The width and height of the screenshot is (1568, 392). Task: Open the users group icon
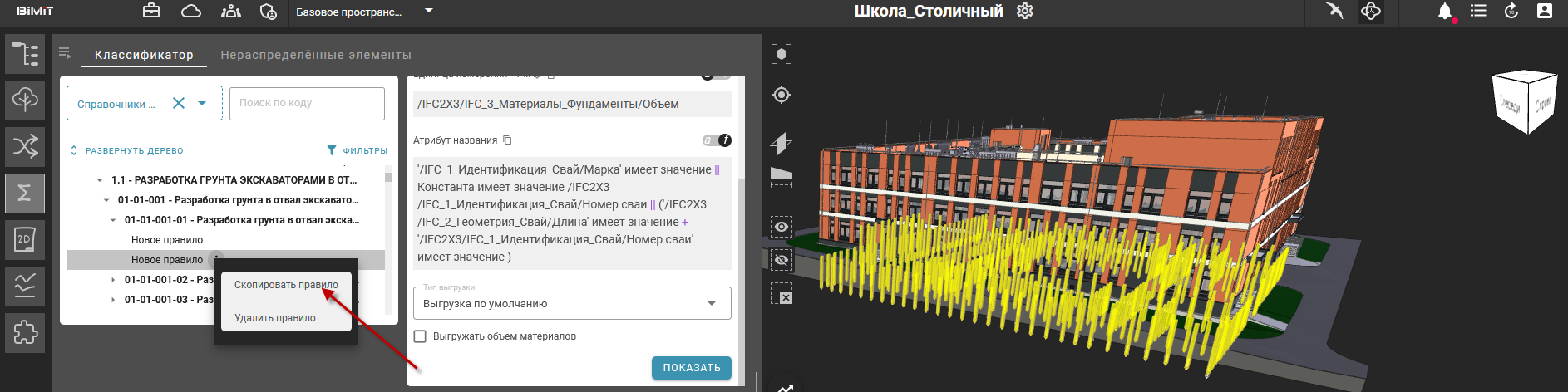coord(231,11)
